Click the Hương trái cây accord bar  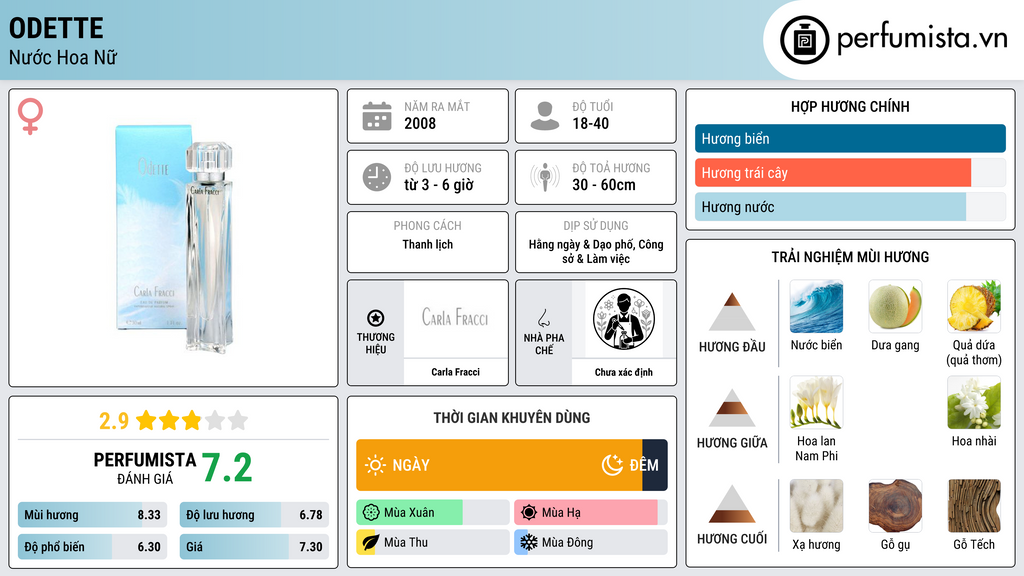tap(850, 173)
